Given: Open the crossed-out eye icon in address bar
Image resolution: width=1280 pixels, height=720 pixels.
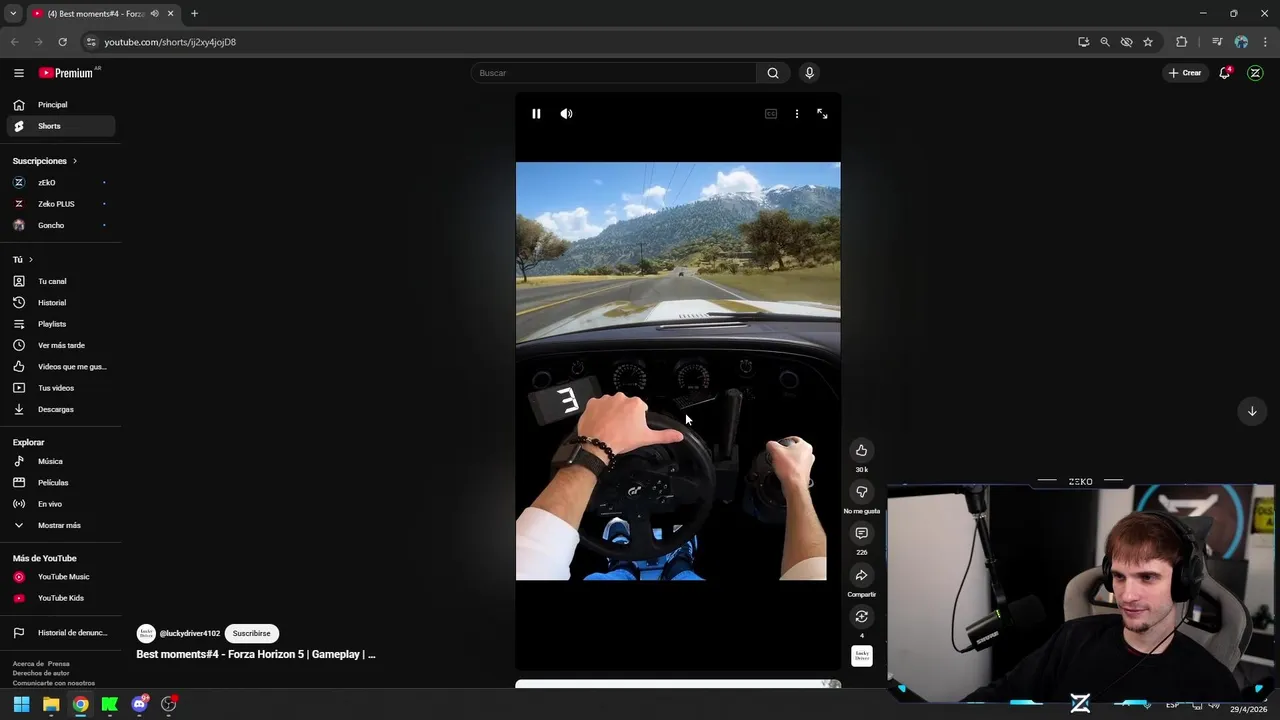Looking at the screenshot, I should click(1126, 42).
